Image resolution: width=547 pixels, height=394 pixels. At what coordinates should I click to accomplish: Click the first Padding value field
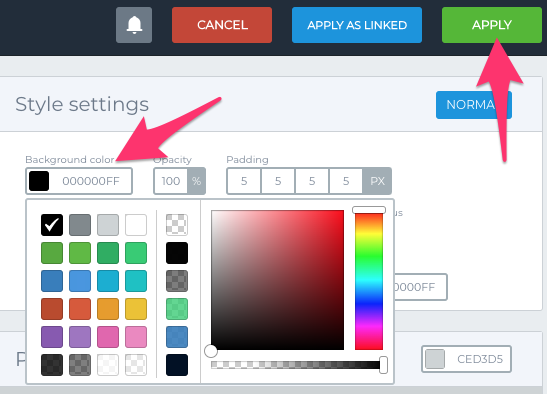point(244,181)
